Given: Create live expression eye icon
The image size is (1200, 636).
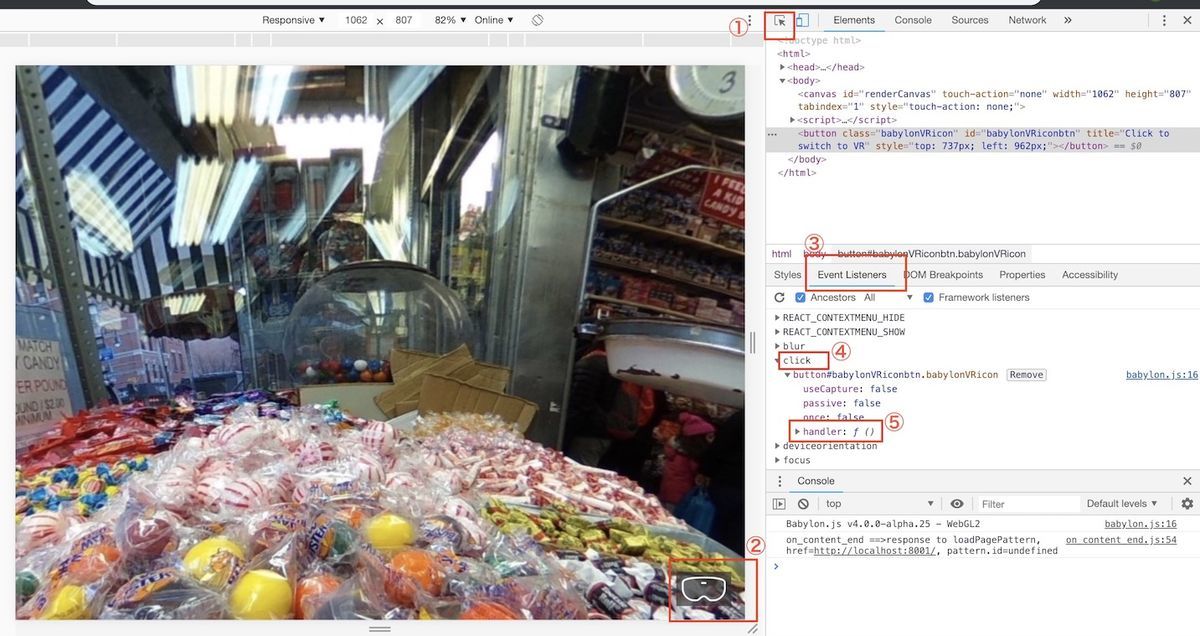Looking at the screenshot, I should coord(957,504).
